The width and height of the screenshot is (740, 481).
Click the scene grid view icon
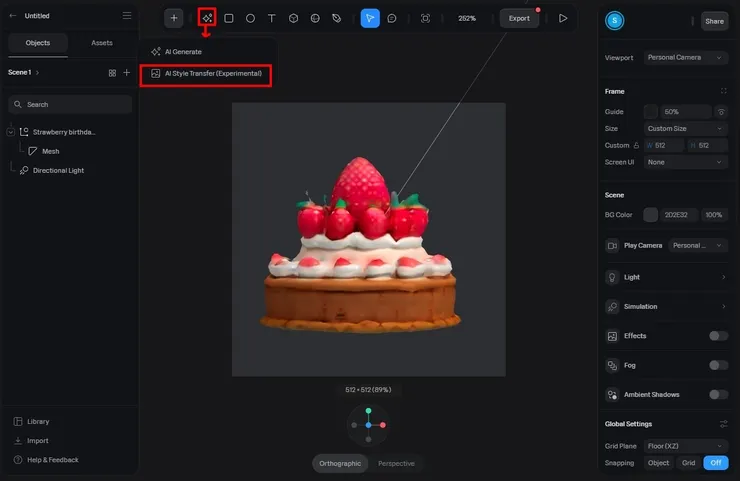(112, 73)
